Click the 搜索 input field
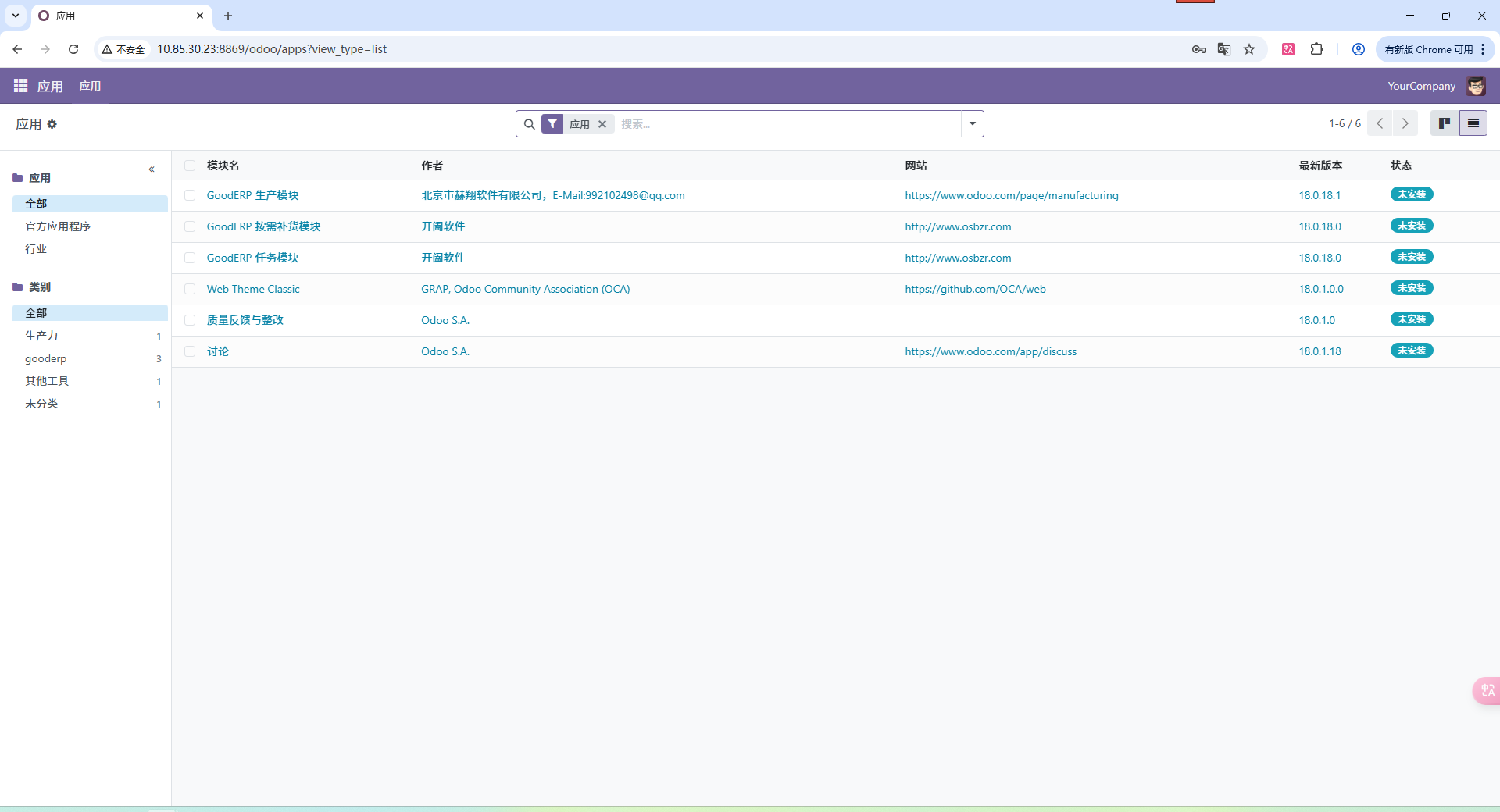 [x=787, y=124]
